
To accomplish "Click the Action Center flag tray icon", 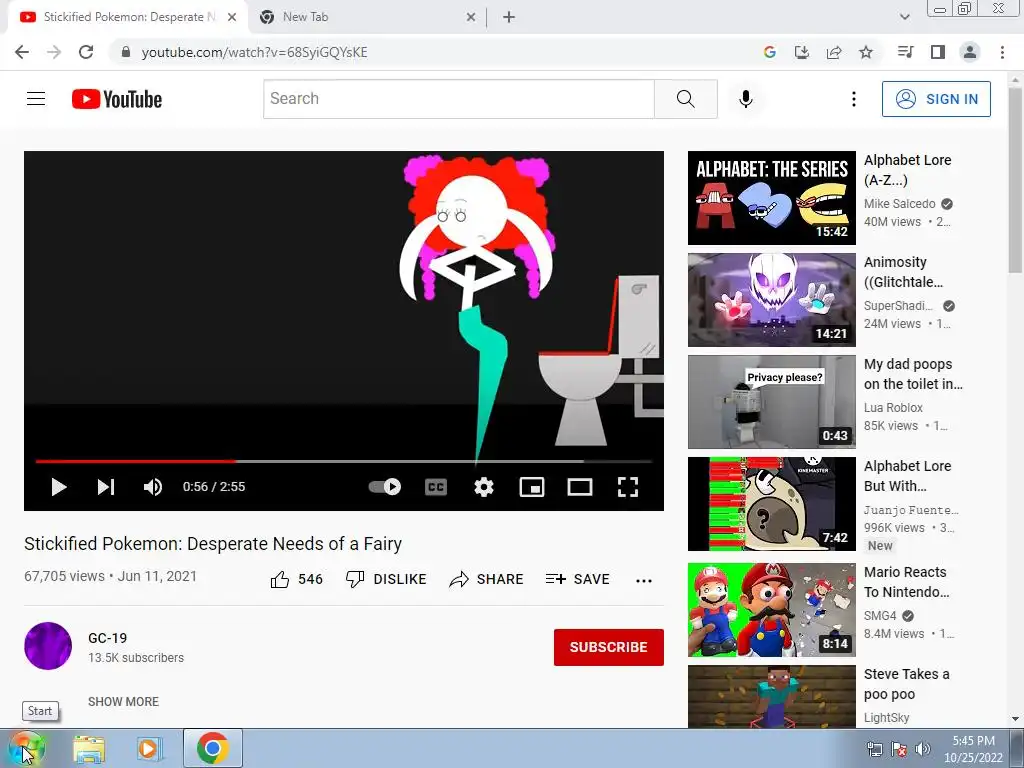I will 899,749.
